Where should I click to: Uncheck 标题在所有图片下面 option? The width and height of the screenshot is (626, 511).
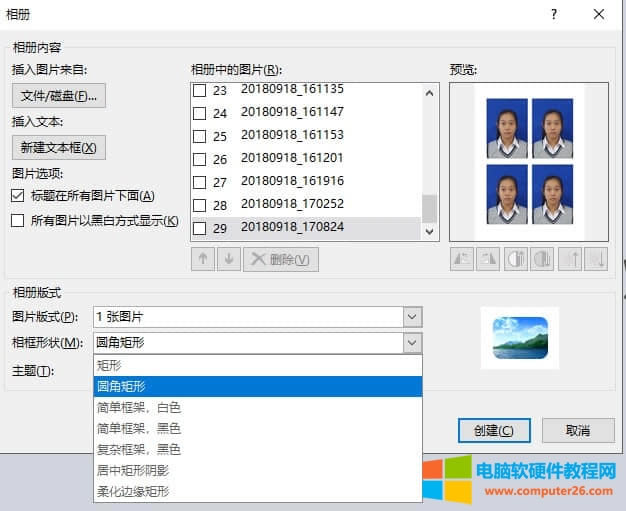pos(18,196)
